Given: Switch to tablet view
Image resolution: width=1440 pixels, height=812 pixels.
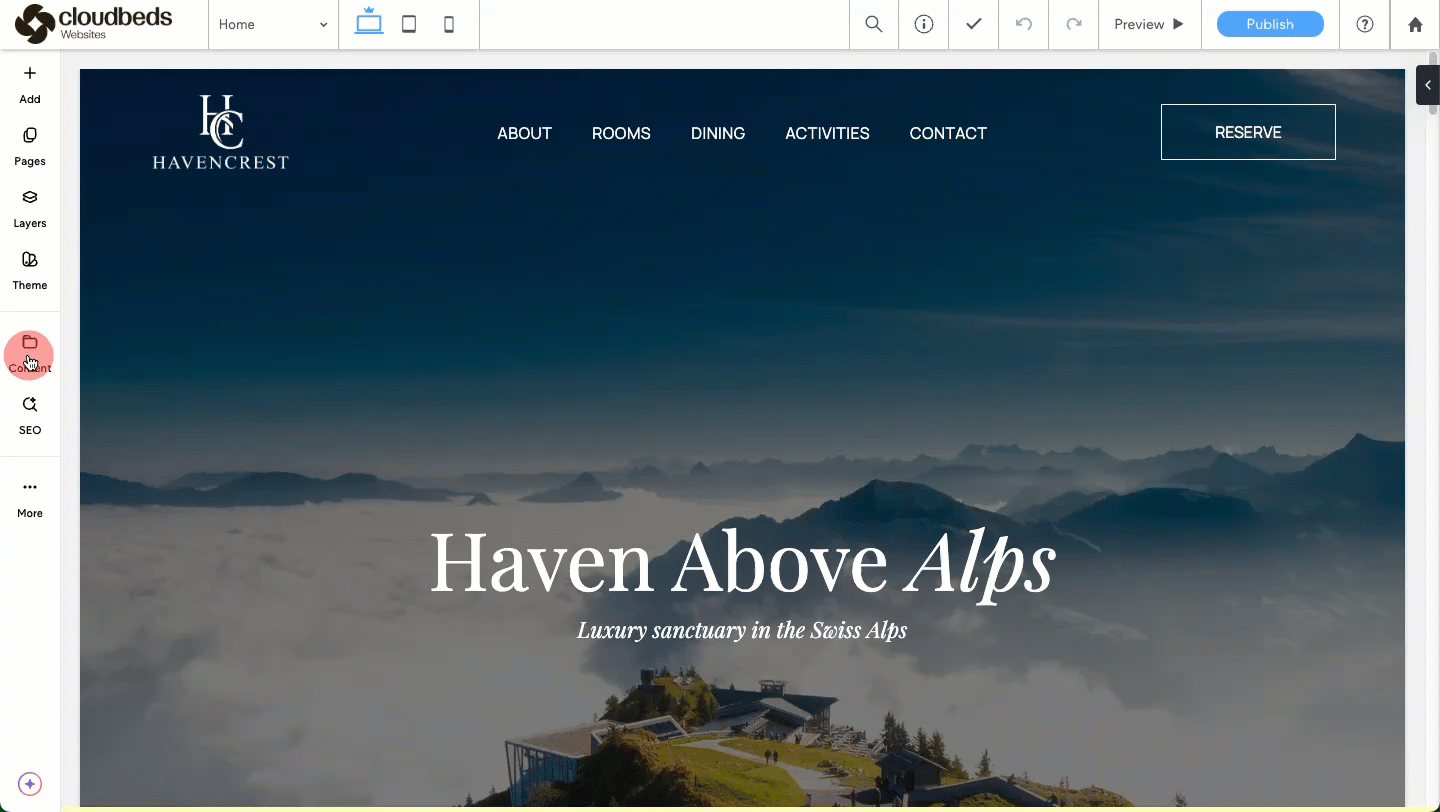Looking at the screenshot, I should [409, 24].
